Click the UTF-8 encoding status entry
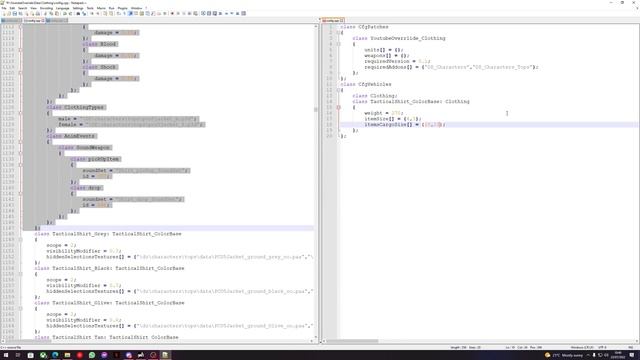The height and width of the screenshot is (360, 640). pyautogui.click(x=602, y=347)
